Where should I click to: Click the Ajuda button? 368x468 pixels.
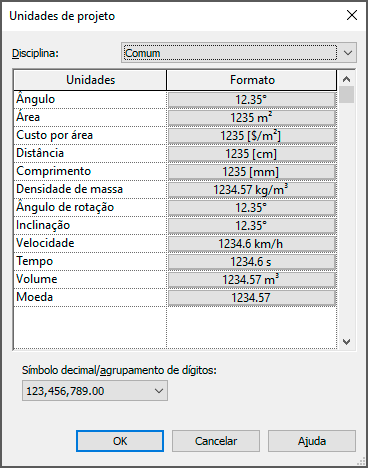pos(312,441)
